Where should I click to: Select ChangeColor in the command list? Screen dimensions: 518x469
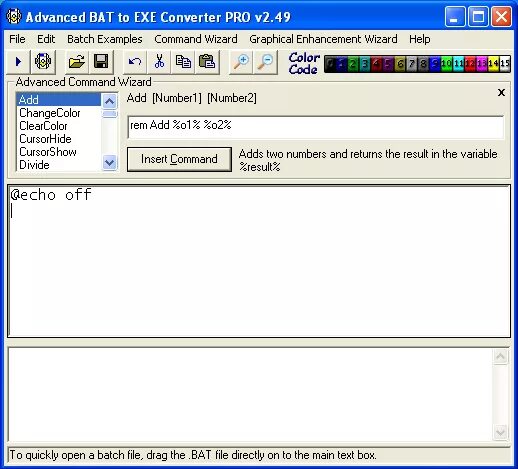click(x=59, y=113)
